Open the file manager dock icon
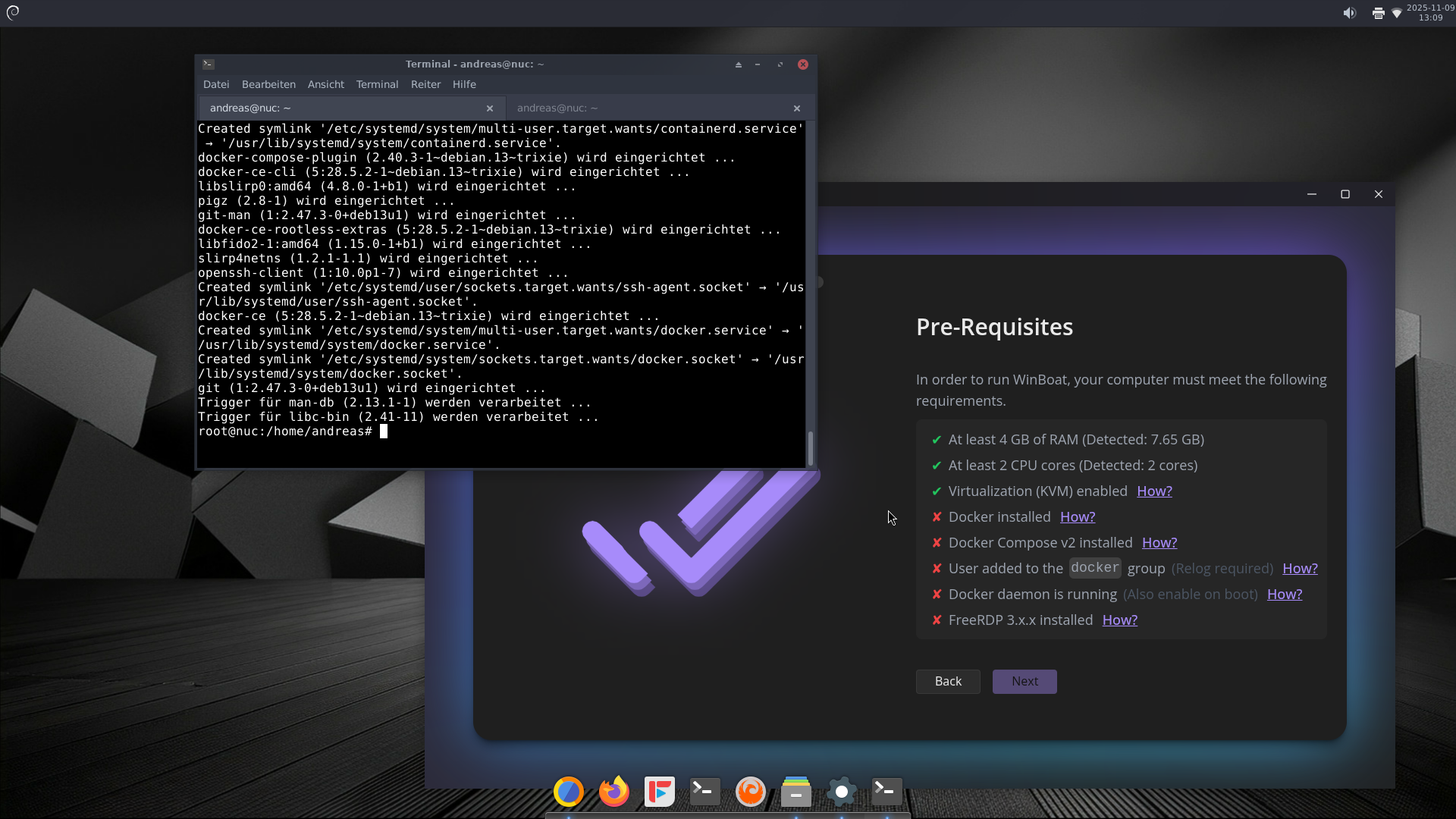Viewport: 1456px width, 819px height. [x=796, y=792]
